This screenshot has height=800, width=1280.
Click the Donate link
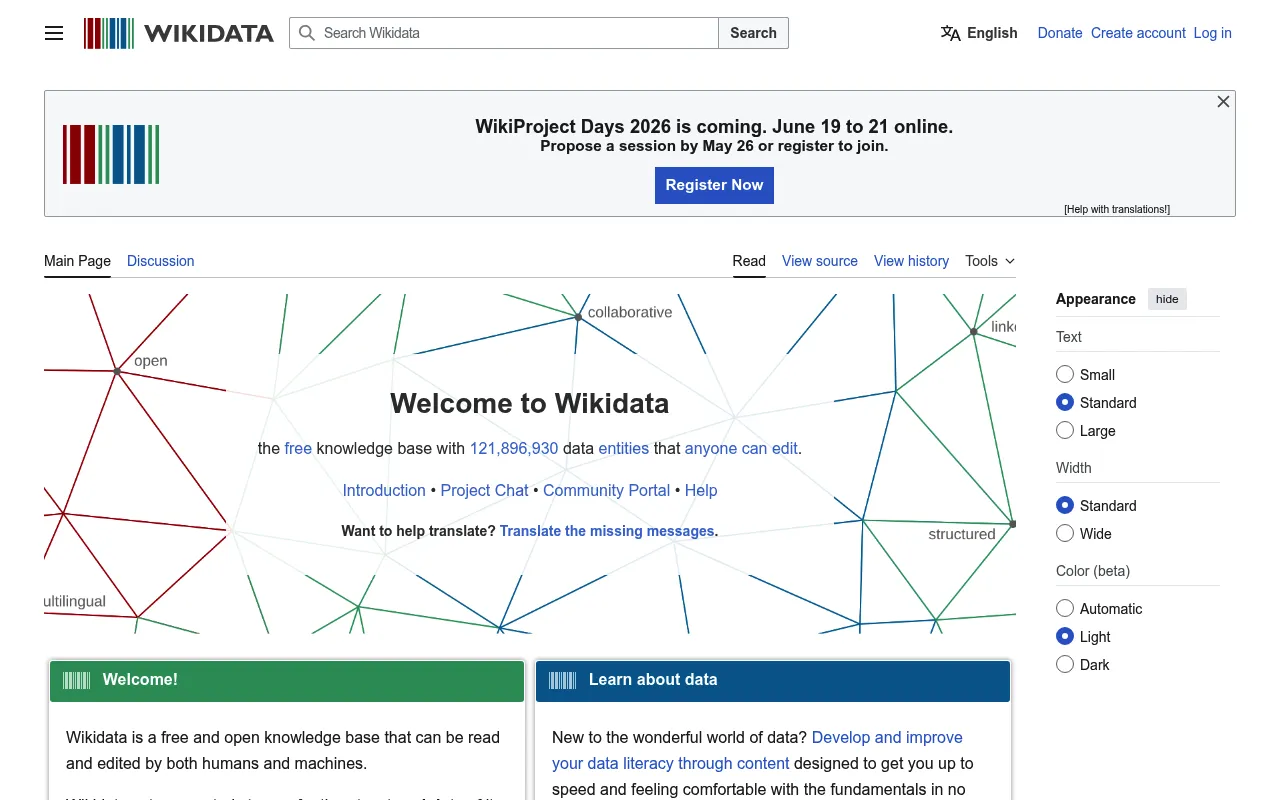click(1059, 33)
